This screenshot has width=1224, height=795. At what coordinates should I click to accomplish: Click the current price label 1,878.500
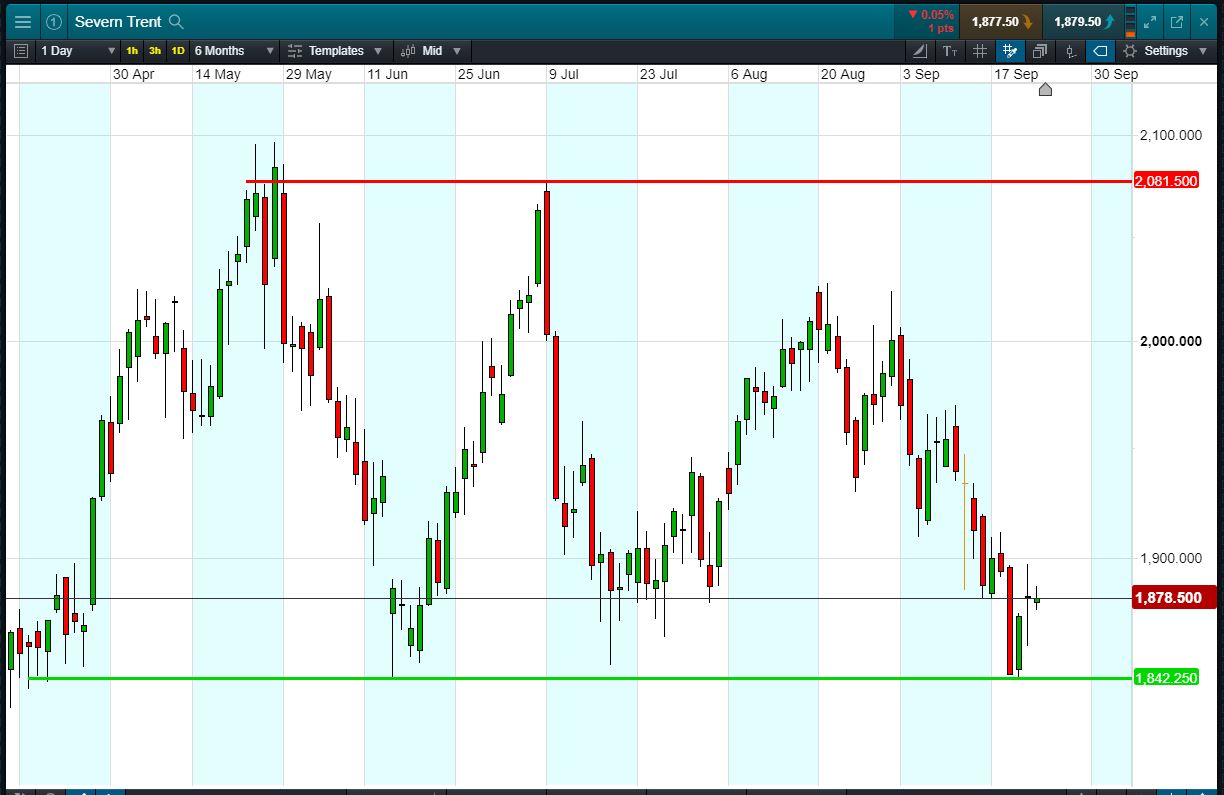click(1174, 598)
